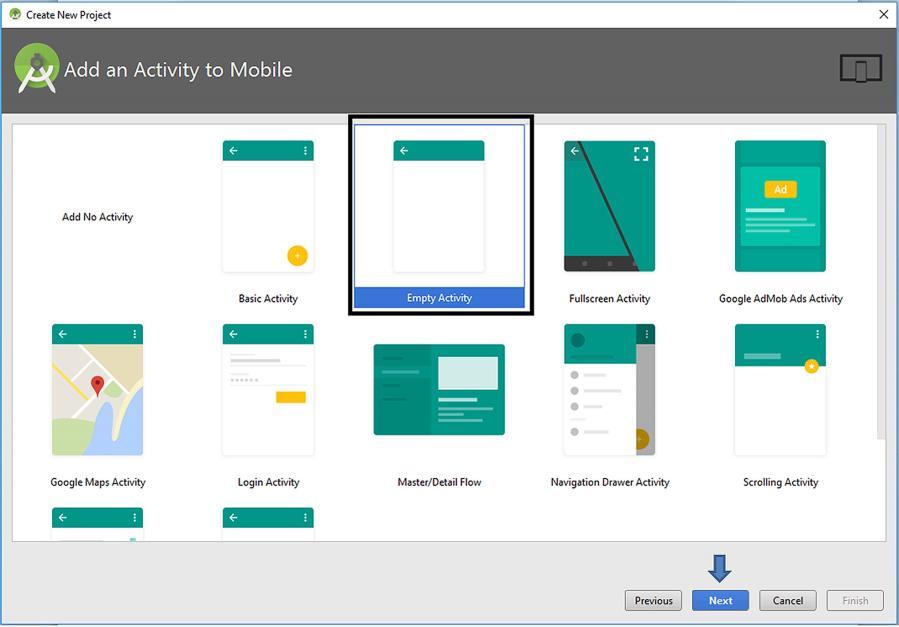Click the highlighted Empty Activity label

pyautogui.click(x=439, y=298)
